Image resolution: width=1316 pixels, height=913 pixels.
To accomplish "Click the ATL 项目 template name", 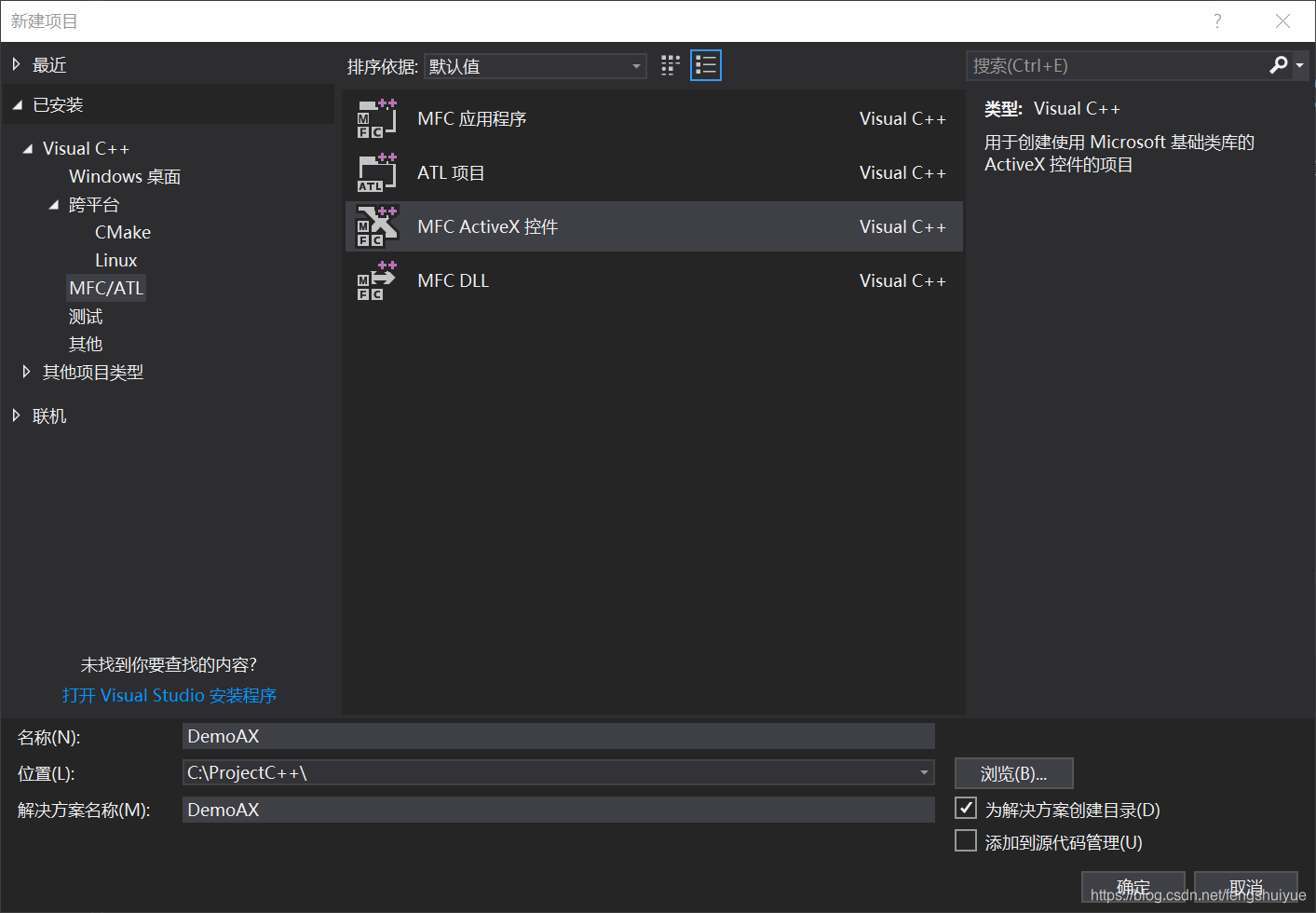I will click(x=451, y=172).
